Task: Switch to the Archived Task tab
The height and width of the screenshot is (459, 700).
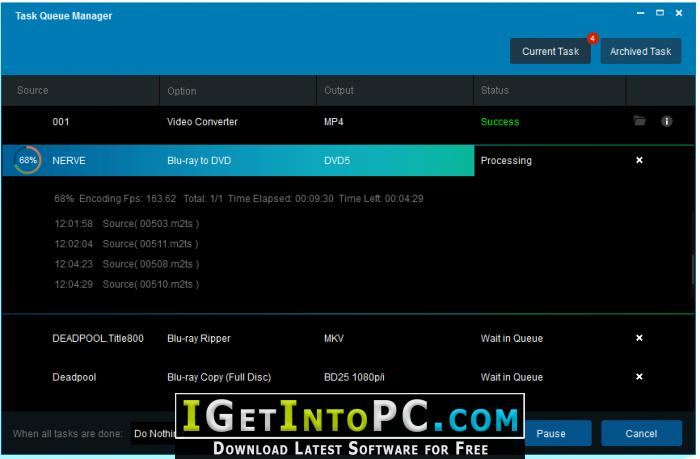Action: 641,51
